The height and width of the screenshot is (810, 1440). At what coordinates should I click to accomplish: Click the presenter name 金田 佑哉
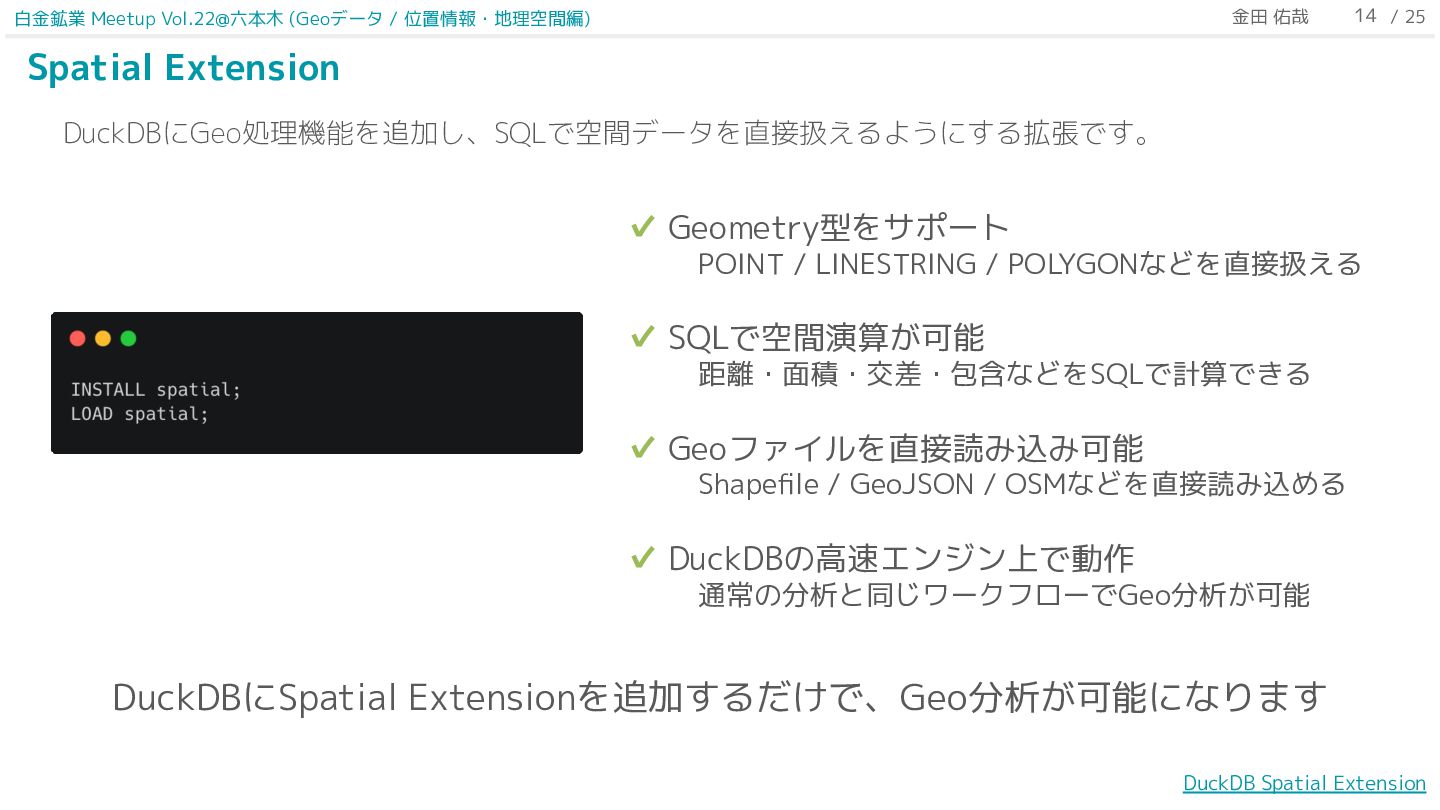tap(1270, 17)
